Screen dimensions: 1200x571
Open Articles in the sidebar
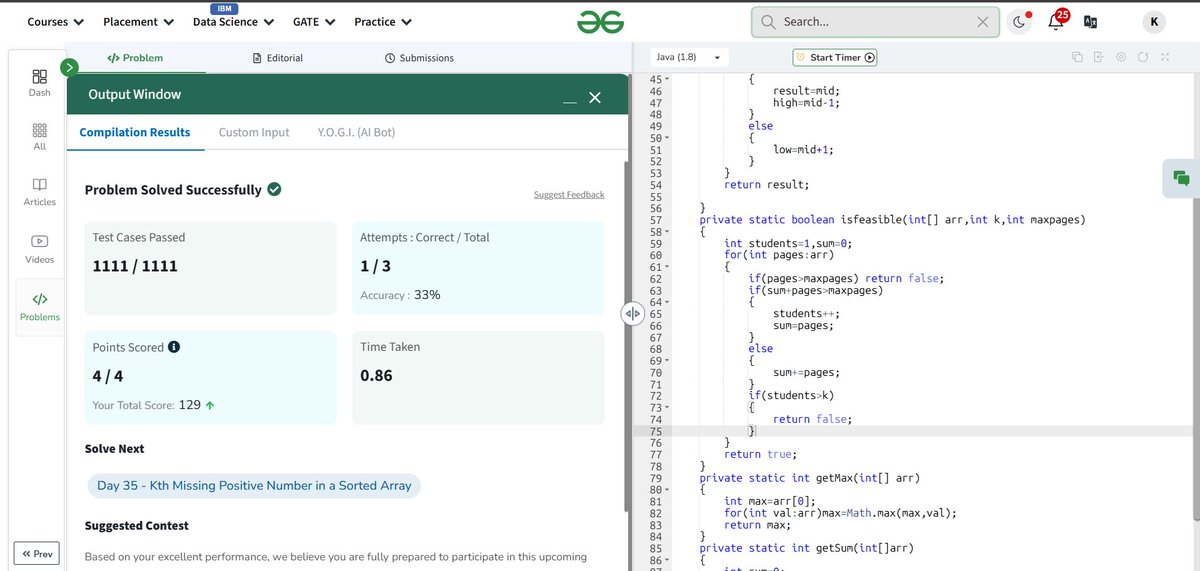coord(39,192)
